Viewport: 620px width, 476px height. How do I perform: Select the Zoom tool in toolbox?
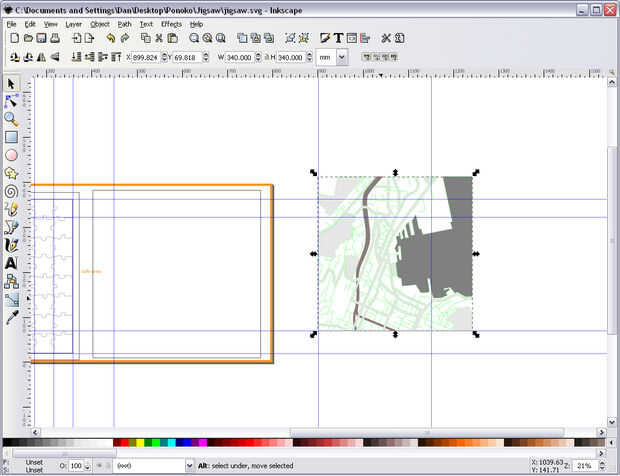pos(11,119)
